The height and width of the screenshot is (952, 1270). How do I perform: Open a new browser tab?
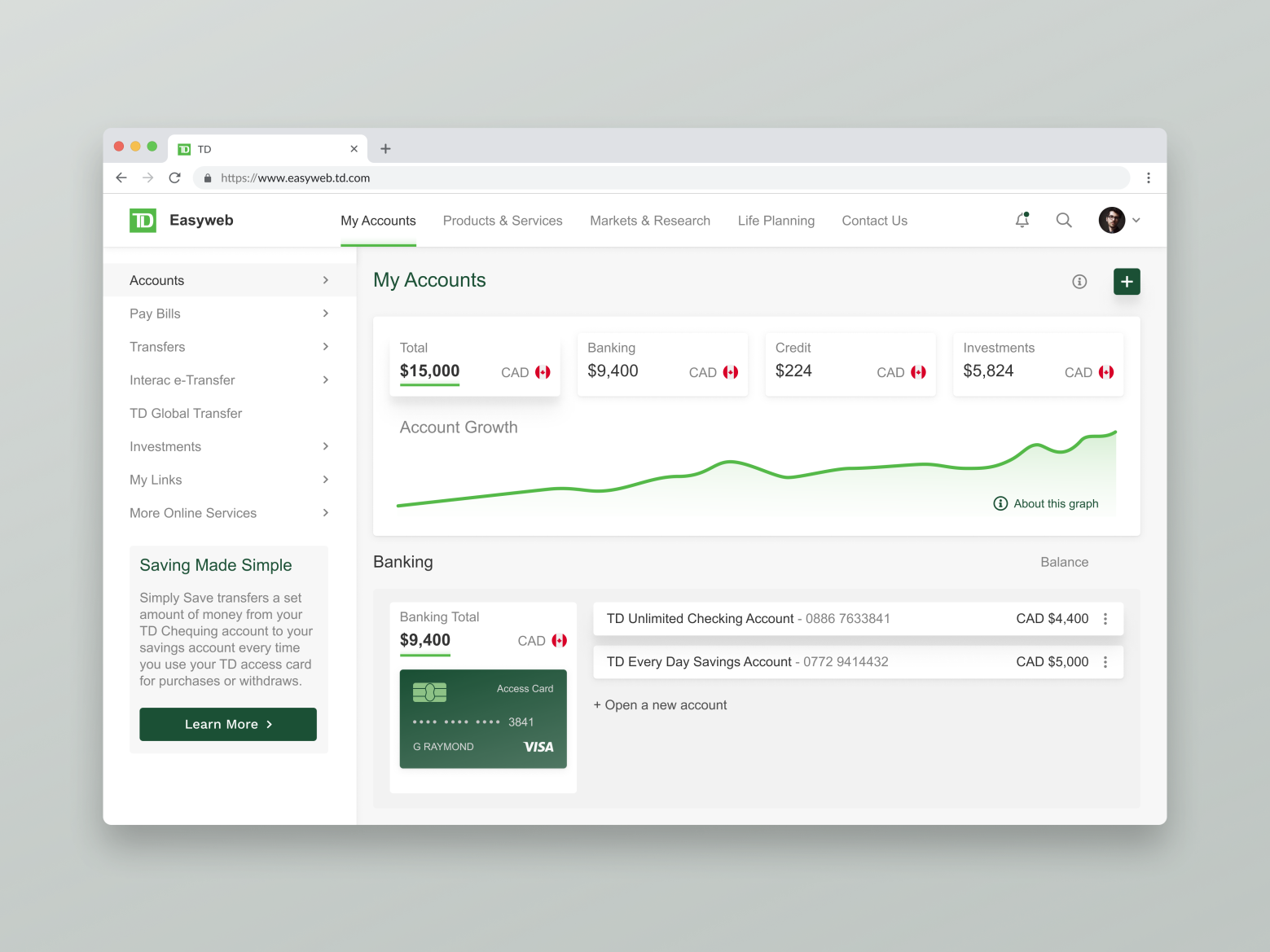click(385, 149)
